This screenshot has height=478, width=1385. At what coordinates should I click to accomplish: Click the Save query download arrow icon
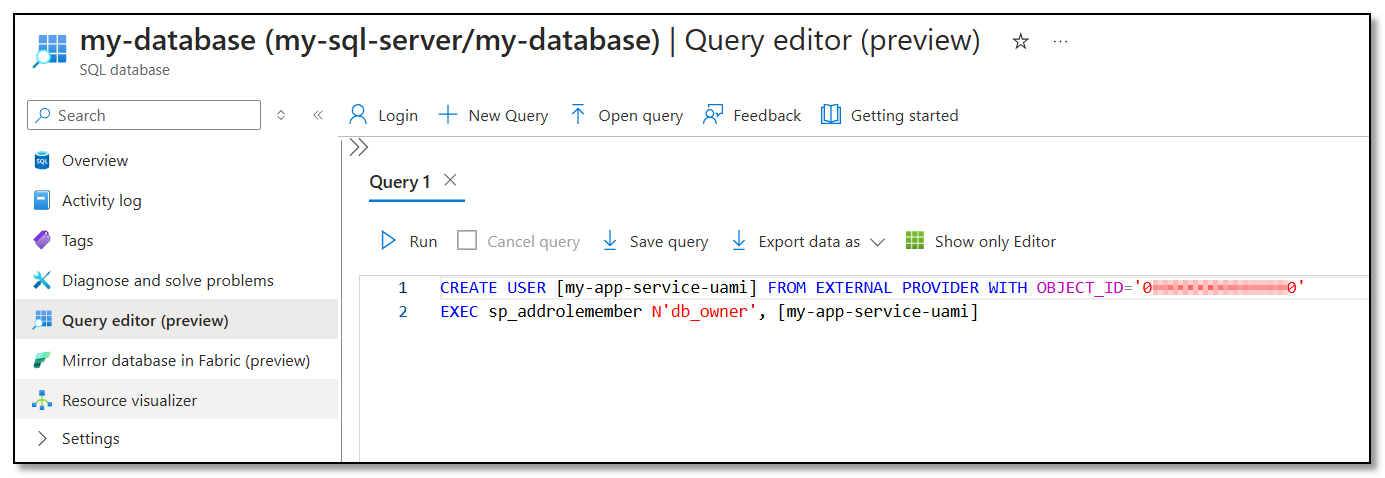coord(610,241)
